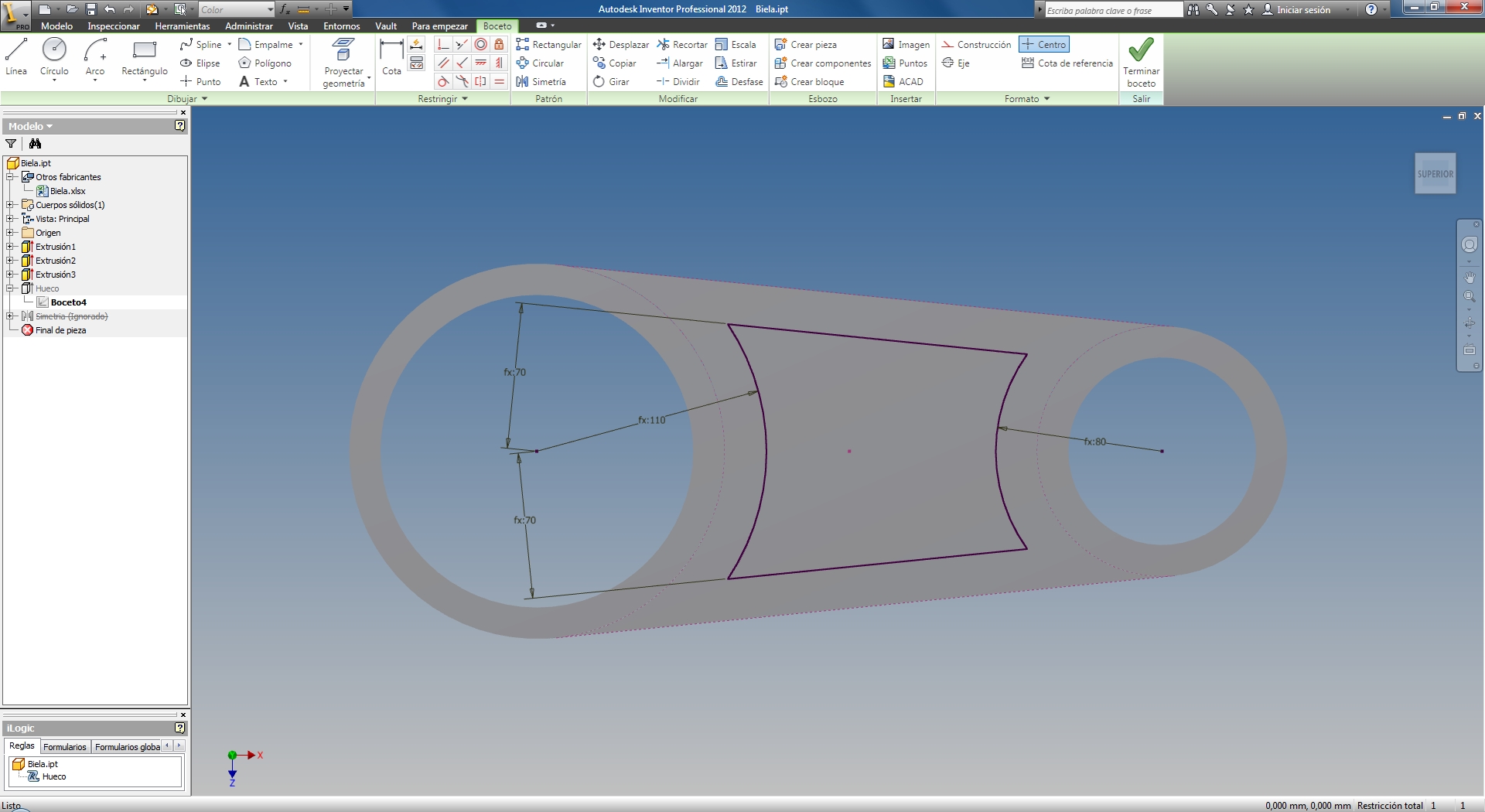The height and width of the screenshot is (812, 1485).
Task: Choose the Elipse tool
Action: click(200, 63)
